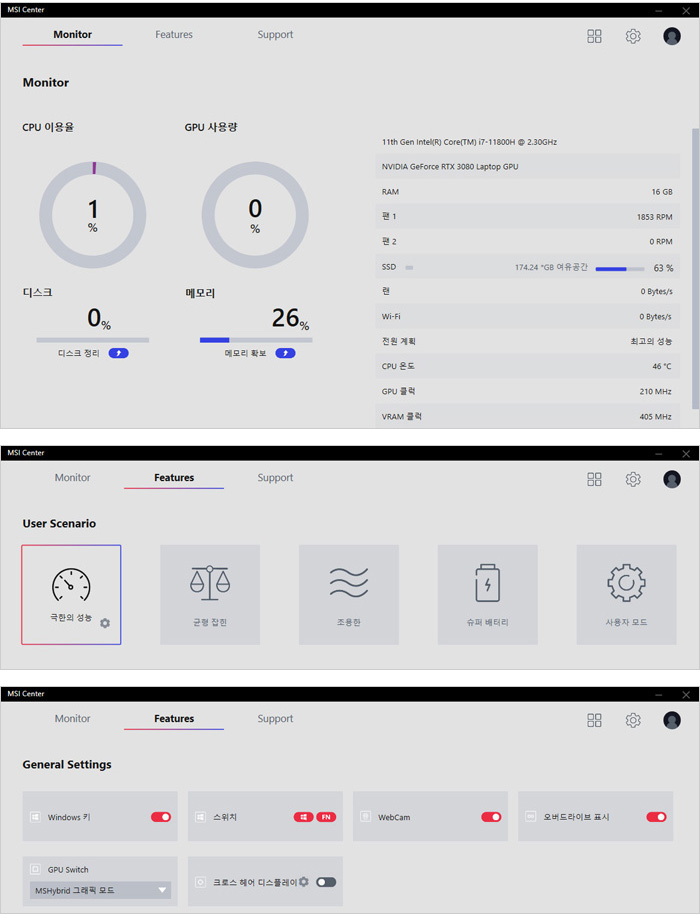
Task: Click the GPU Switch card icon
Action: (x=35, y=869)
